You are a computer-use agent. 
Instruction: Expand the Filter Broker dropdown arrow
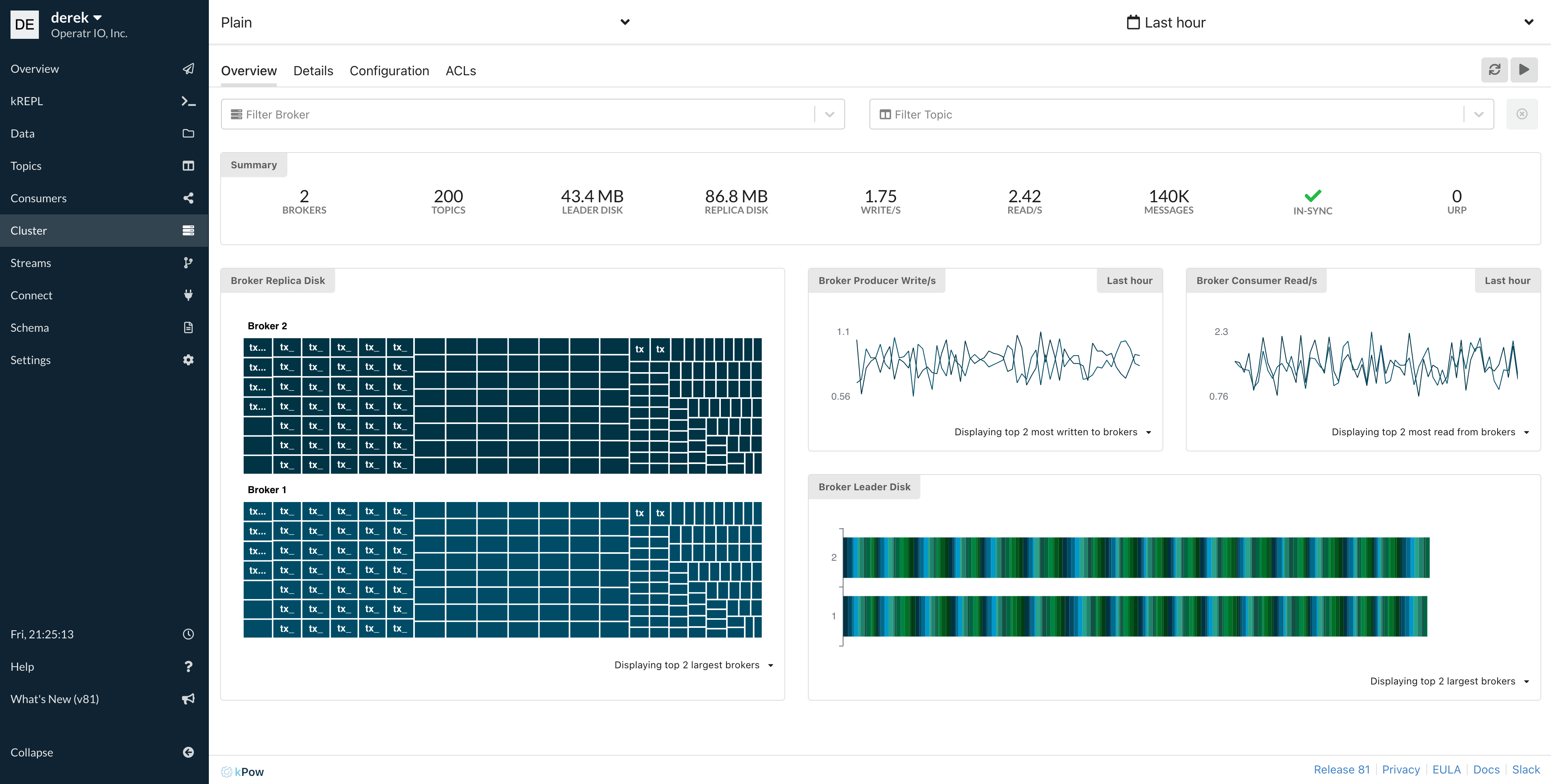[829, 114]
